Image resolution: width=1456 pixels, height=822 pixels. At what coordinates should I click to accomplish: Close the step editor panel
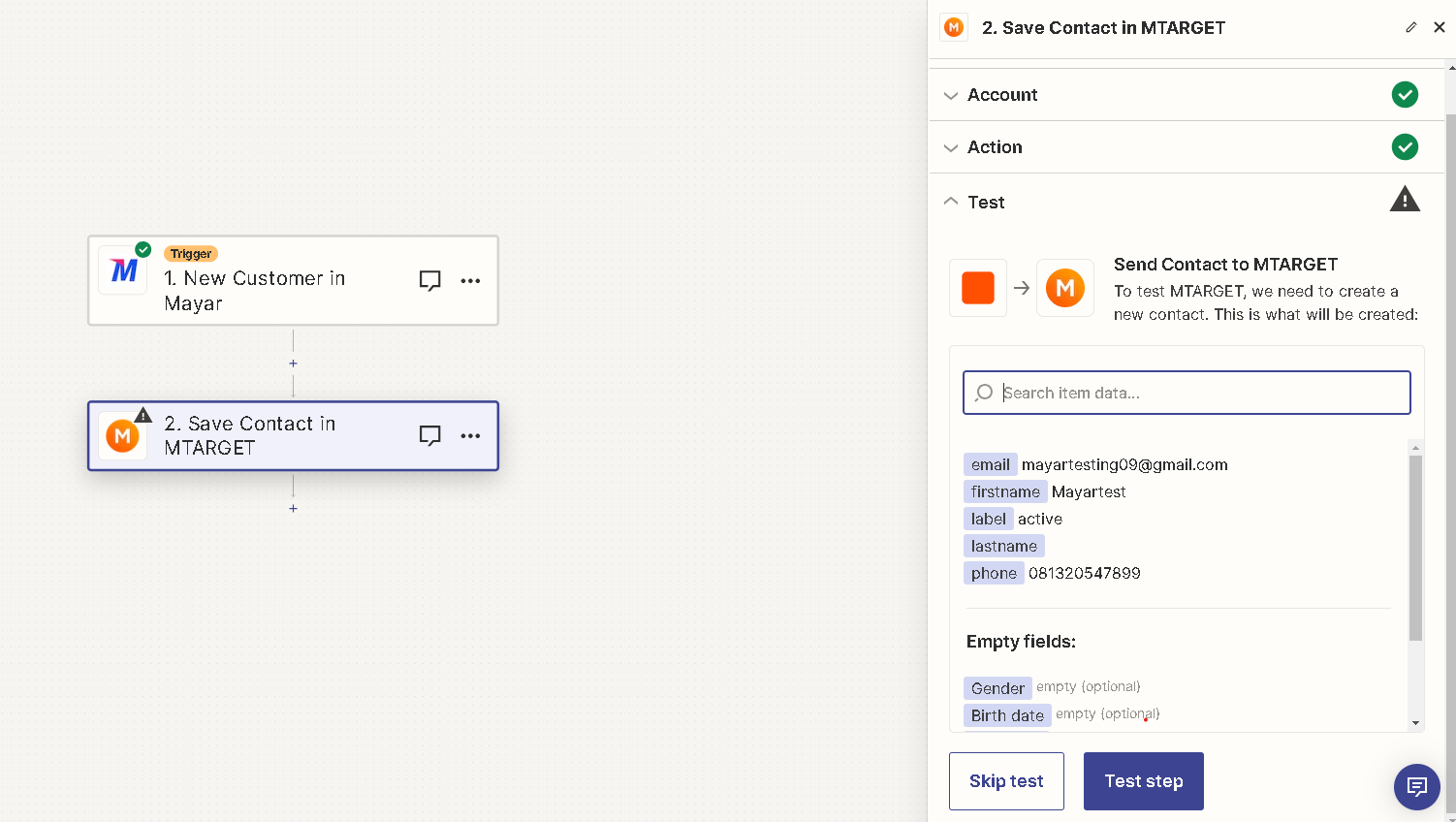tap(1440, 27)
